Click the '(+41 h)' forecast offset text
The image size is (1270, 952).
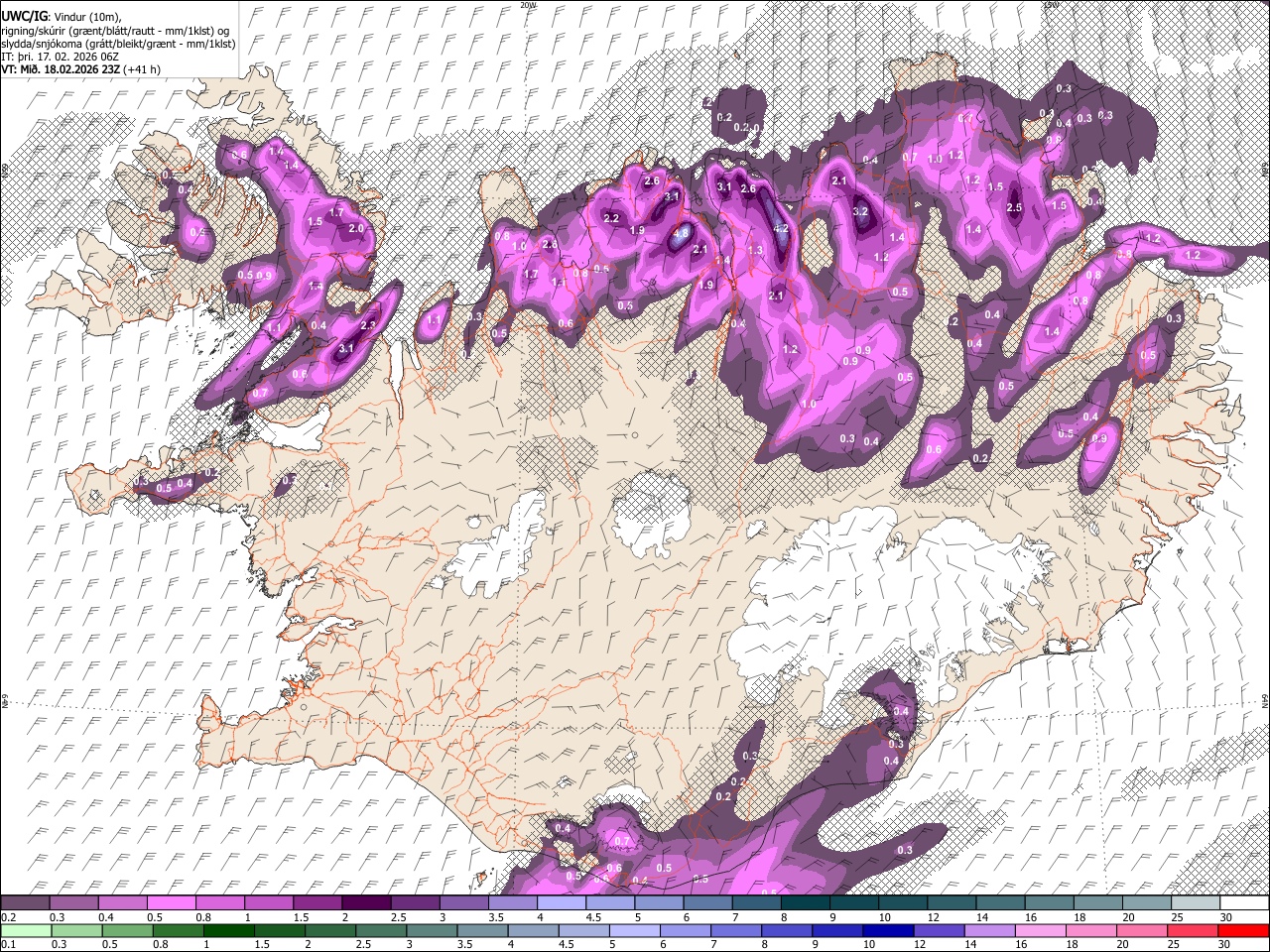point(142,69)
